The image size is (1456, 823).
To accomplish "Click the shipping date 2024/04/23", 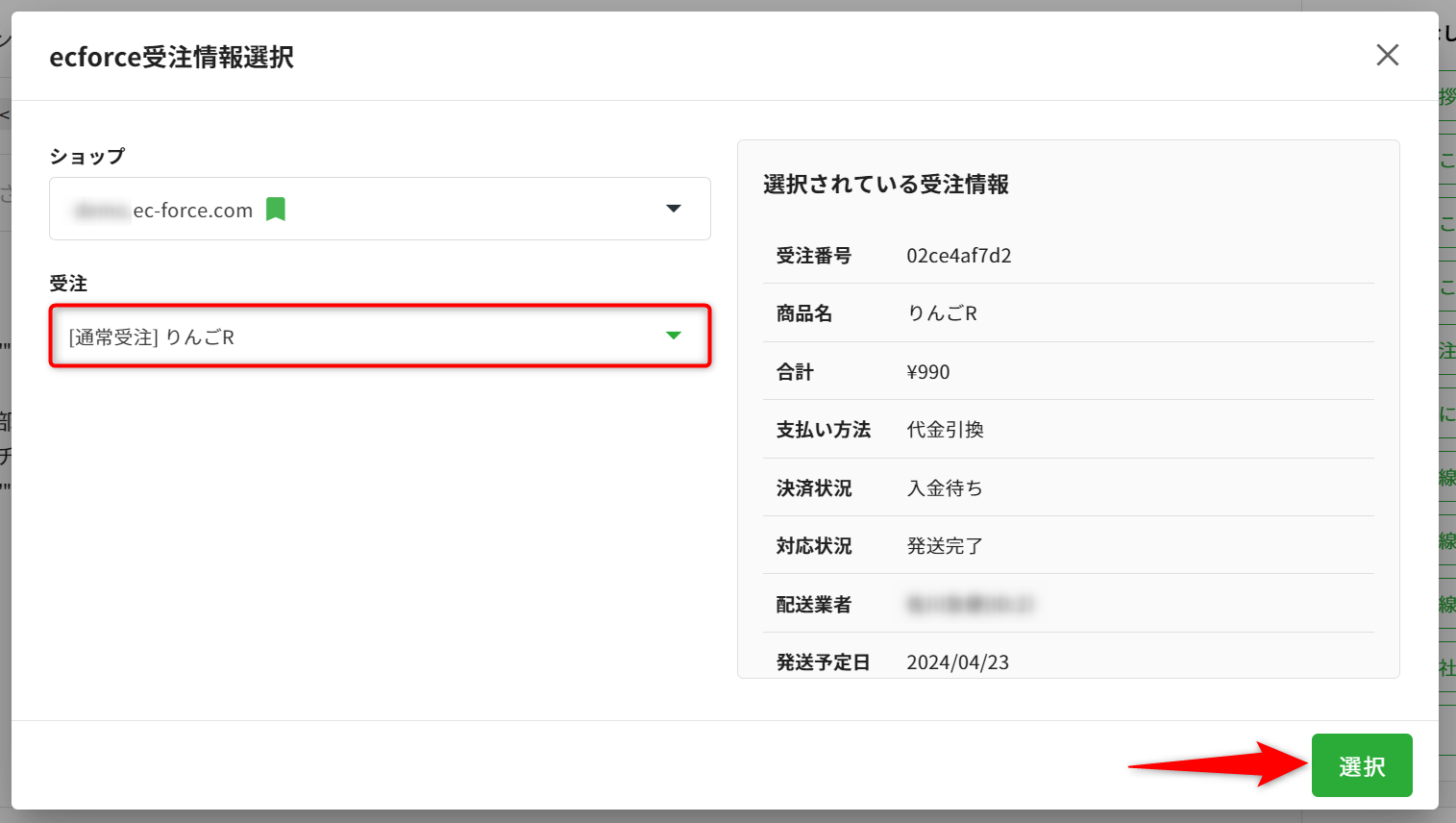I will [x=957, y=662].
